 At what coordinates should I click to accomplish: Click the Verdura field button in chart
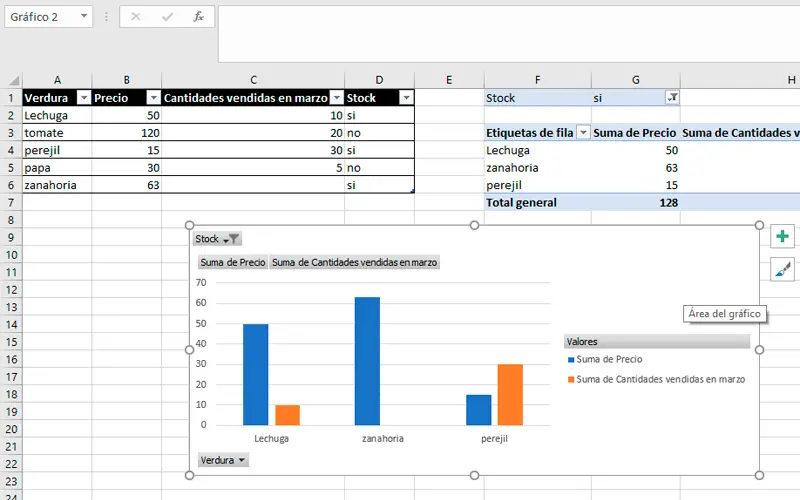223,460
